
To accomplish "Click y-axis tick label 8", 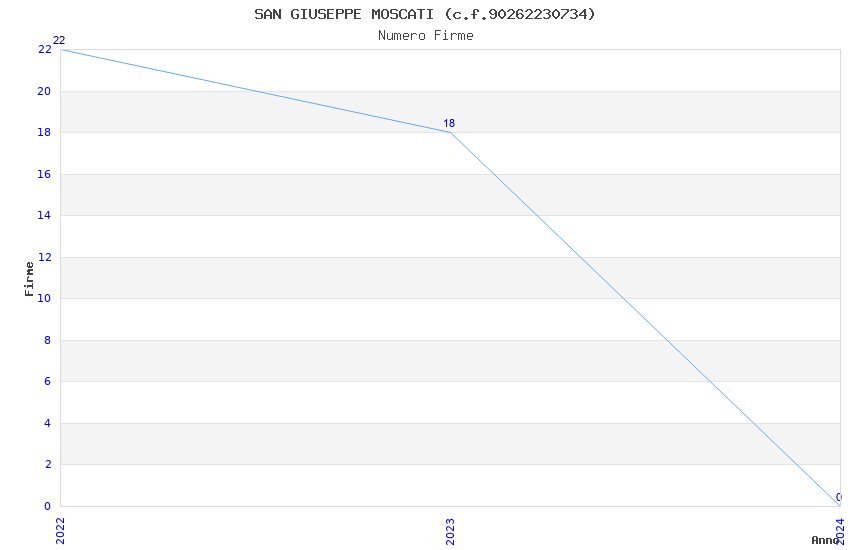I will [x=48, y=340].
